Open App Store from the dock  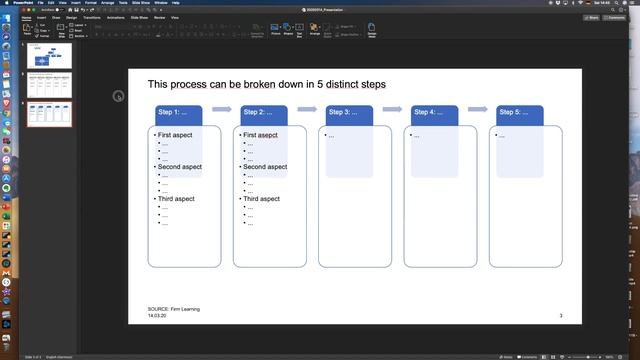6,178
